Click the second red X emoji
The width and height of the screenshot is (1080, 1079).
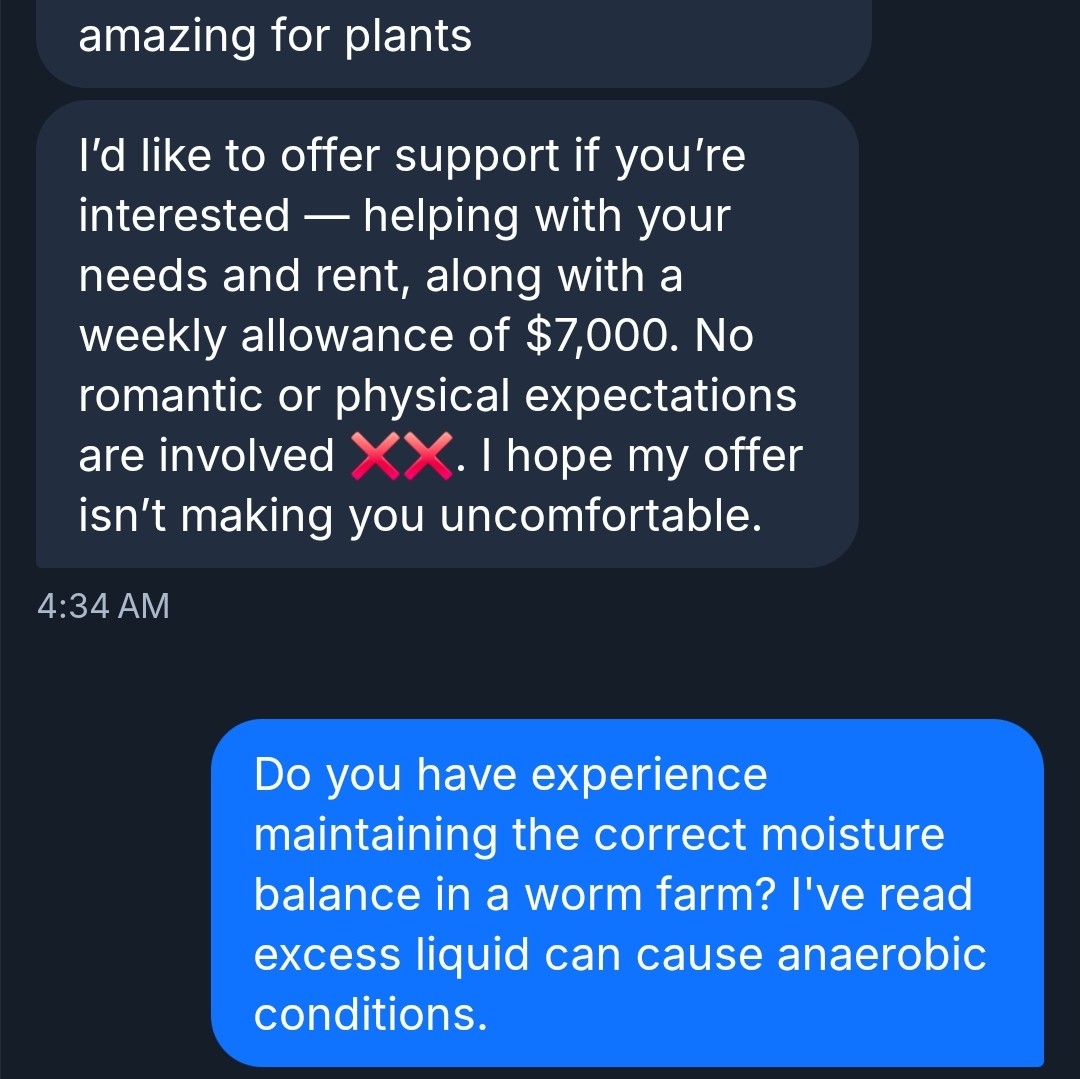427,456
